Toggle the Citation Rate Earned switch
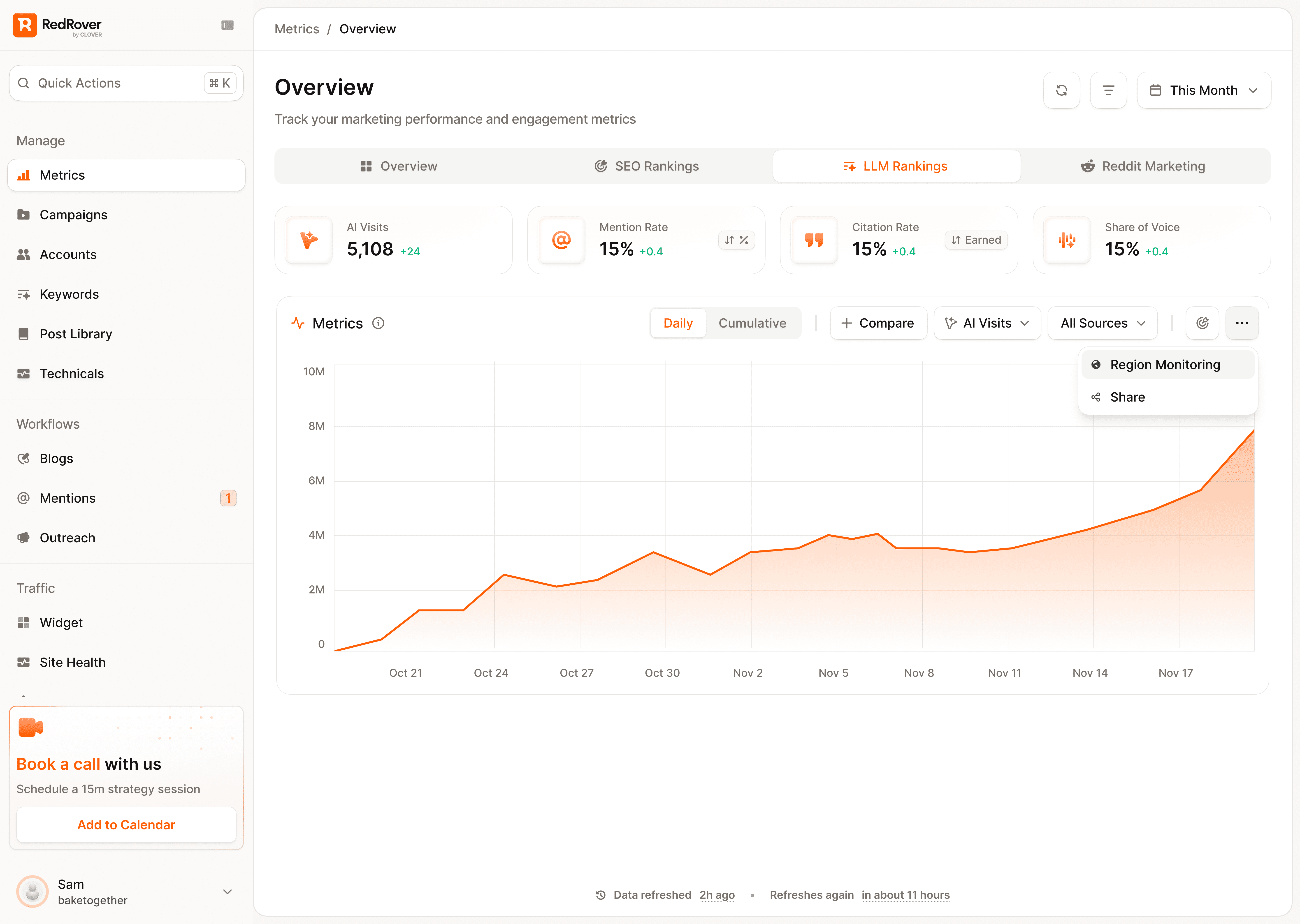The width and height of the screenshot is (1300, 924). click(x=976, y=240)
